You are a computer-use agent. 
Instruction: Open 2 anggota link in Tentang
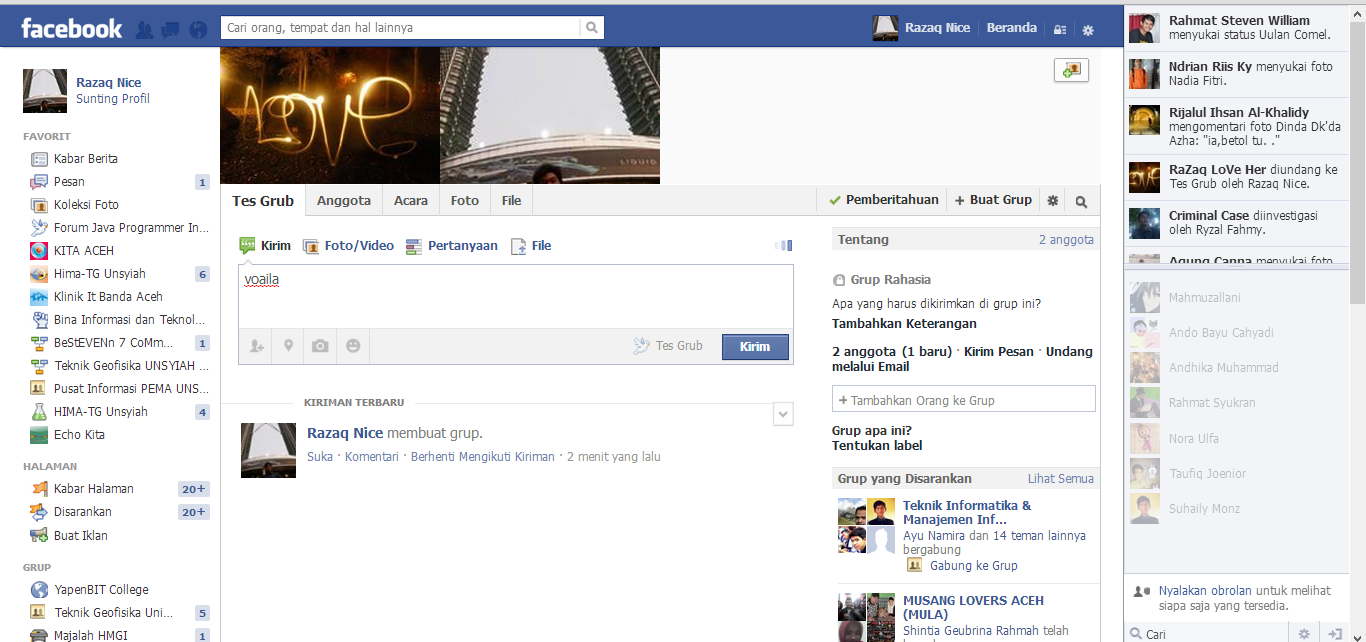1066,240
